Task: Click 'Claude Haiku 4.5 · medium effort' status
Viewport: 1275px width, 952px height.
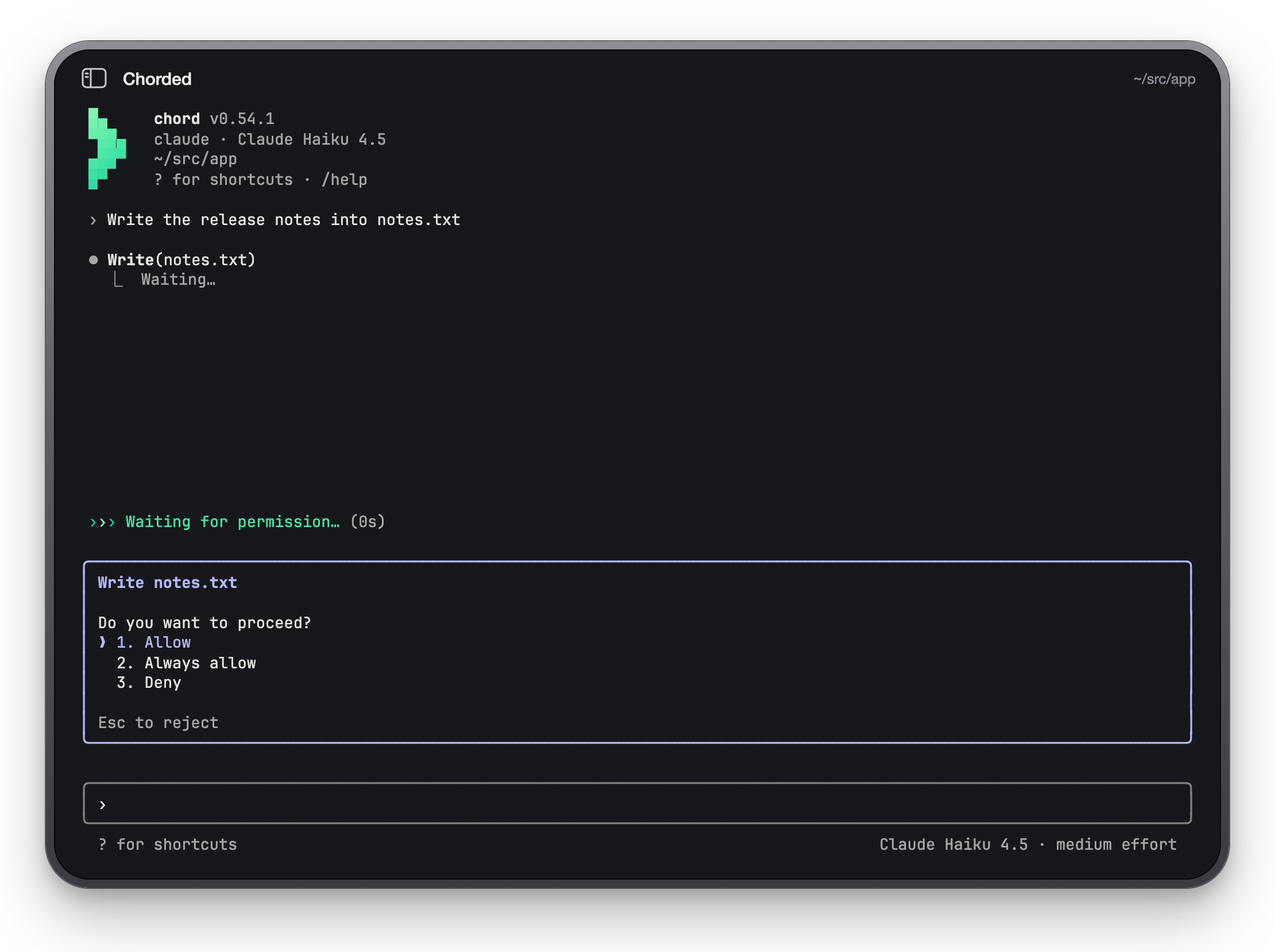Action: click(1027, 844)
